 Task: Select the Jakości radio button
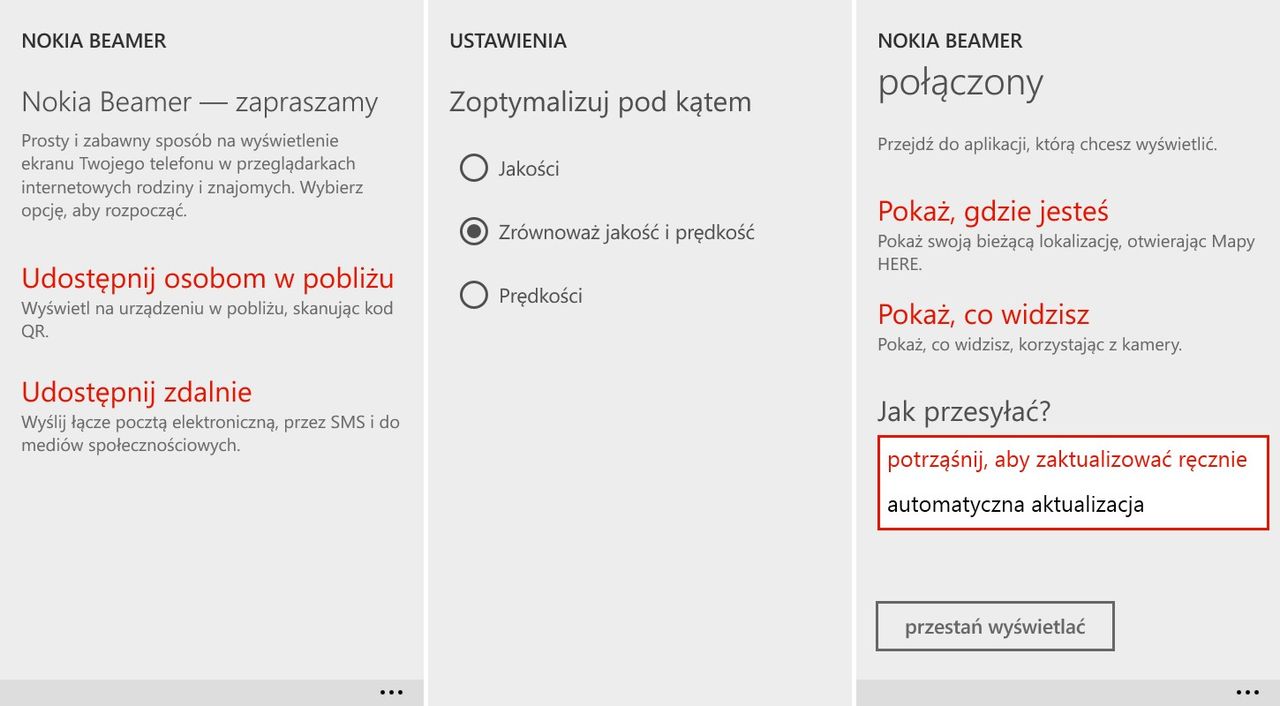[x=473, y=168]
